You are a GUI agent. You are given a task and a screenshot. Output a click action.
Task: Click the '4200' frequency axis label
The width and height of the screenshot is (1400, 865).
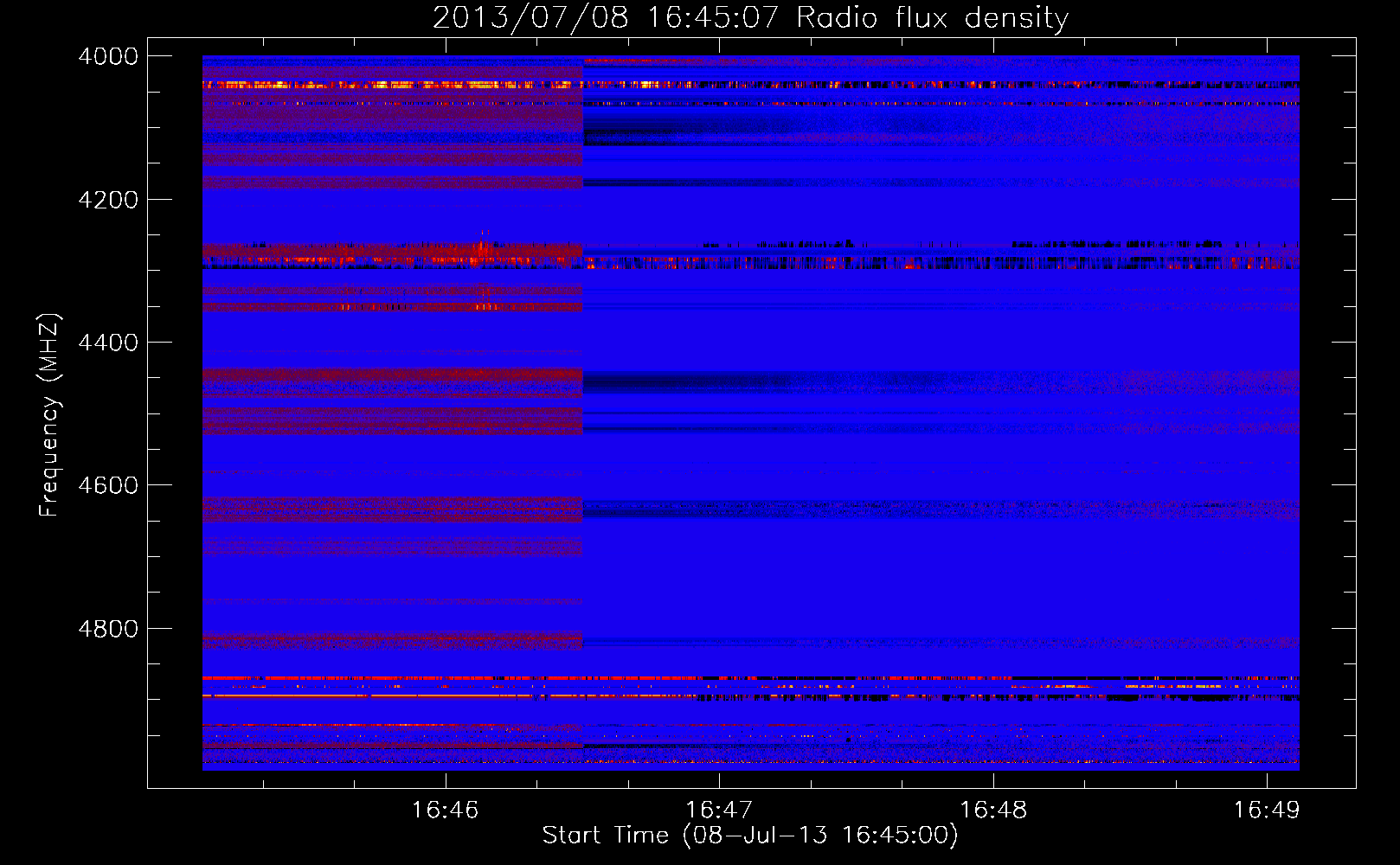tap(108, 200)
